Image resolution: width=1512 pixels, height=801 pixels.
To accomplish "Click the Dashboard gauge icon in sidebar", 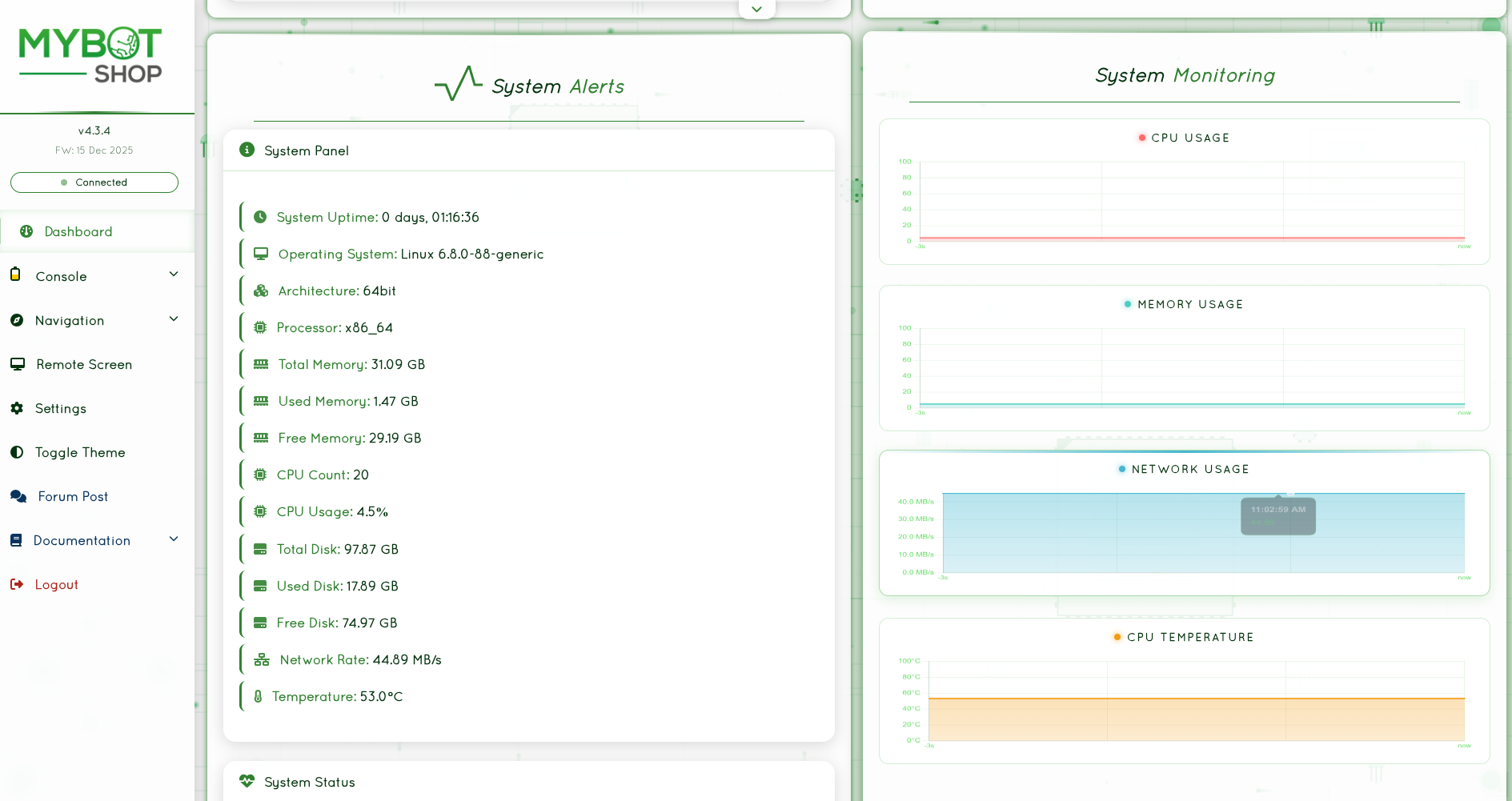I will point(26,231).
